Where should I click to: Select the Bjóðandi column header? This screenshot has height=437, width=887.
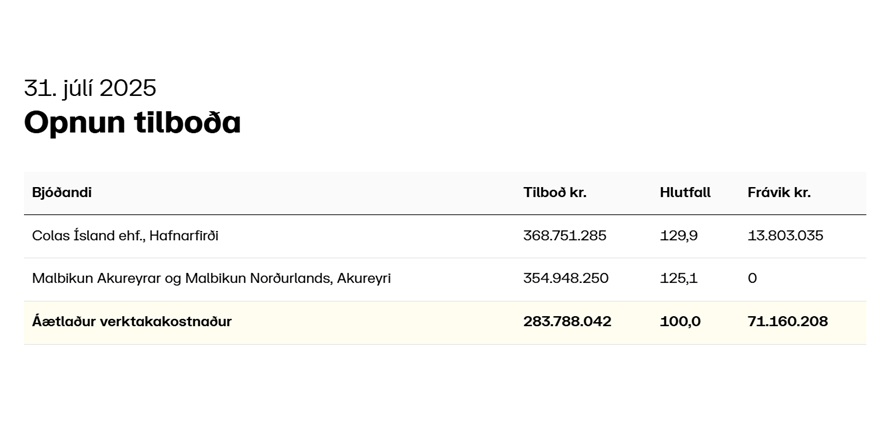coord(62,192)
